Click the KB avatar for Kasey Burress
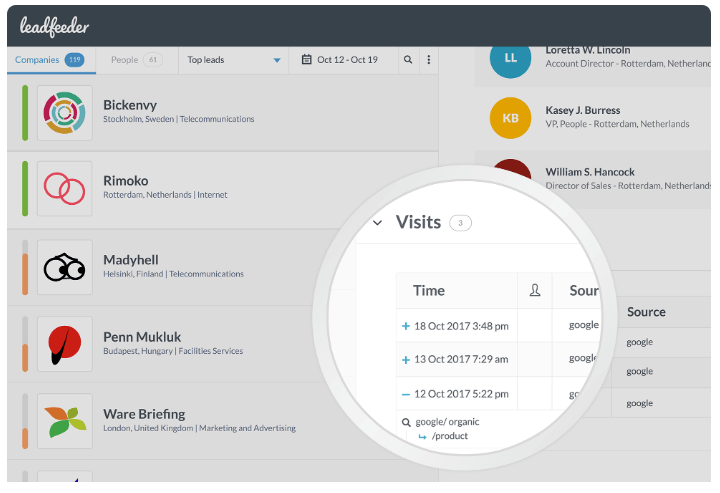Image resolution: width=720 pixels, height=493 pixels. click(x=510, y=118)
